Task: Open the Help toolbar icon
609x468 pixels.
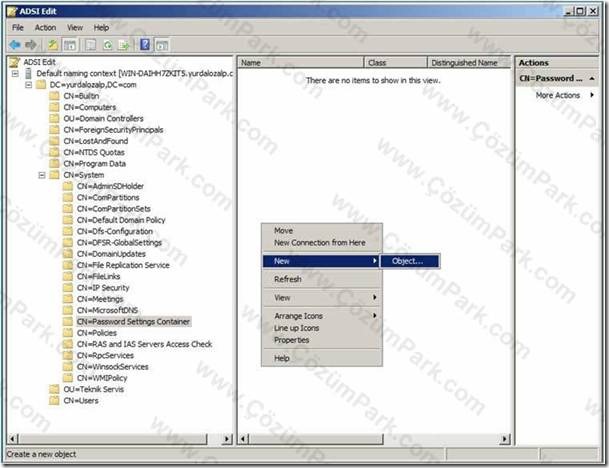Action: [145, 45]
